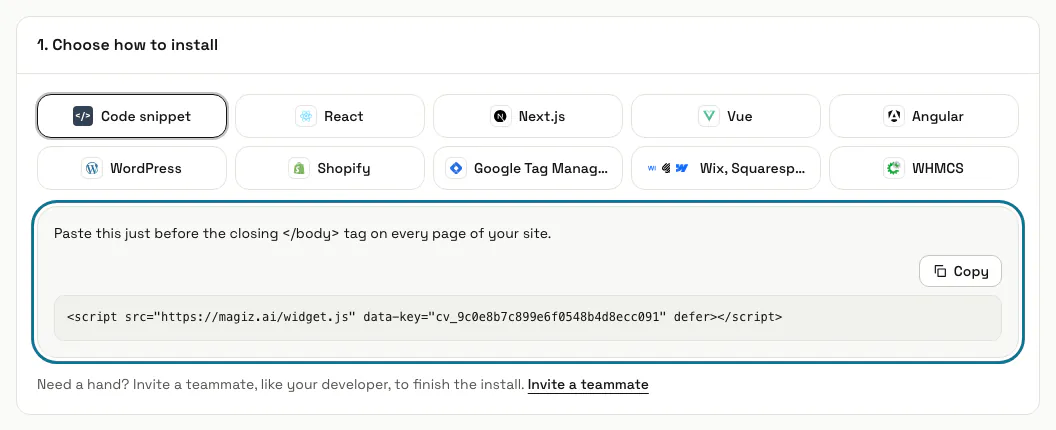Click the green WHMCS gear icon
Viewport: 1056px width, 430px height.
coord(894,168)
